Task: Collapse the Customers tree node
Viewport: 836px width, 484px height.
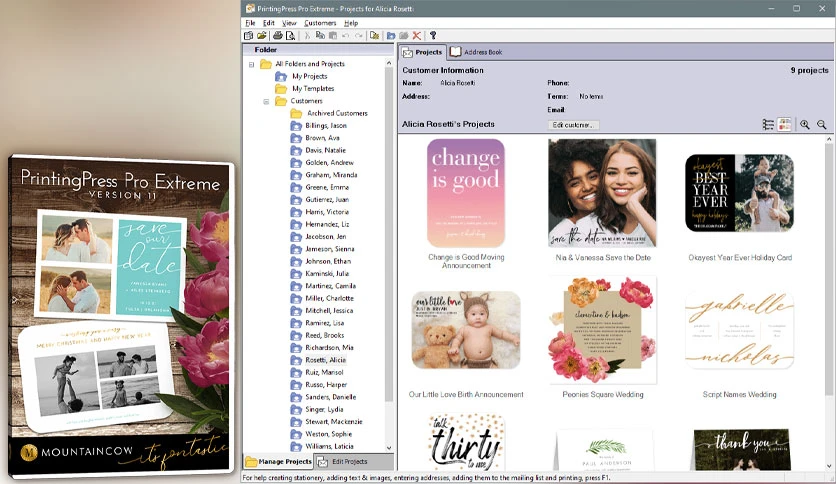Action: [x=266, y=101]
